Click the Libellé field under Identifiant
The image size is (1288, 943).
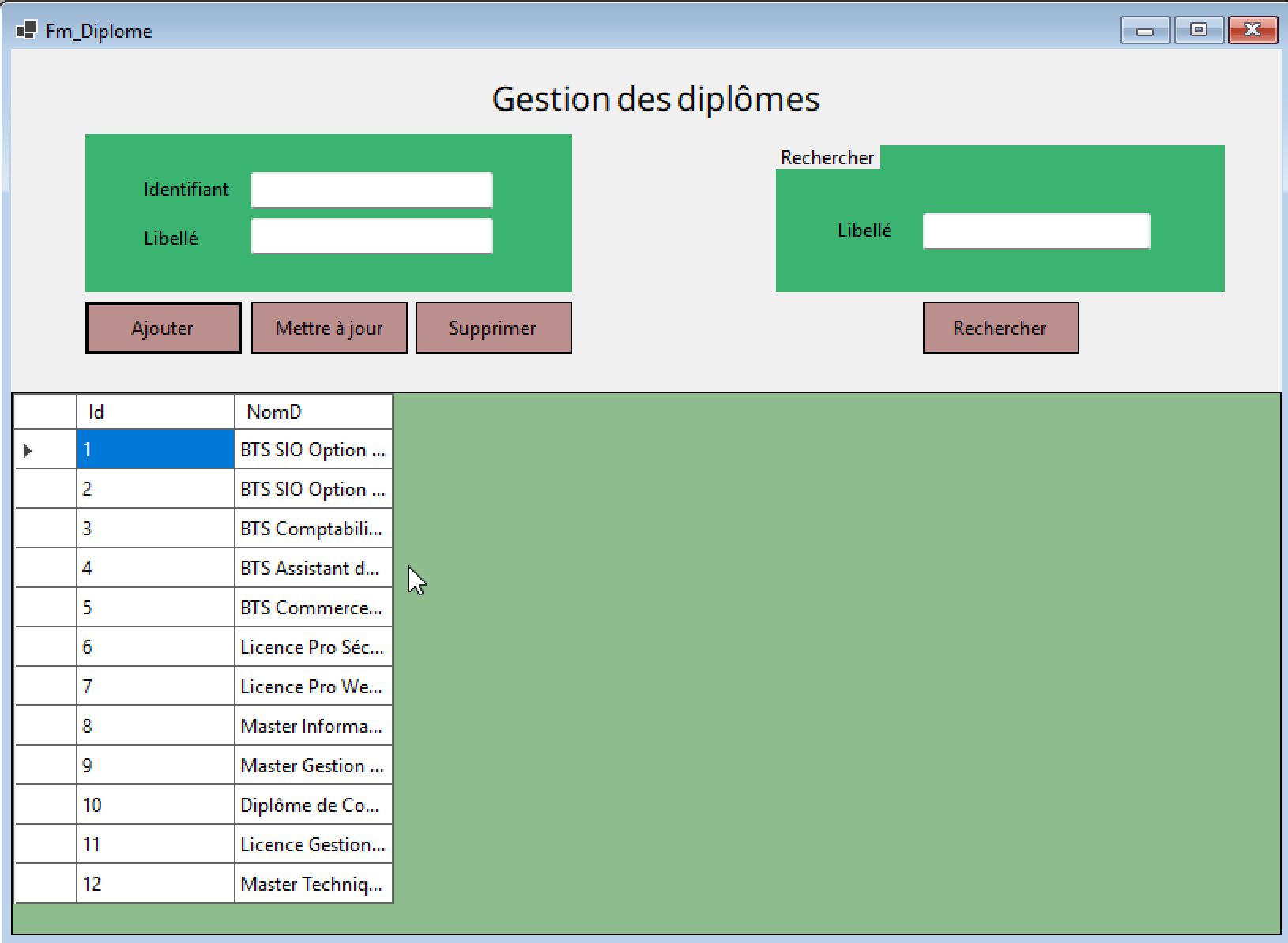click(371, 236)
